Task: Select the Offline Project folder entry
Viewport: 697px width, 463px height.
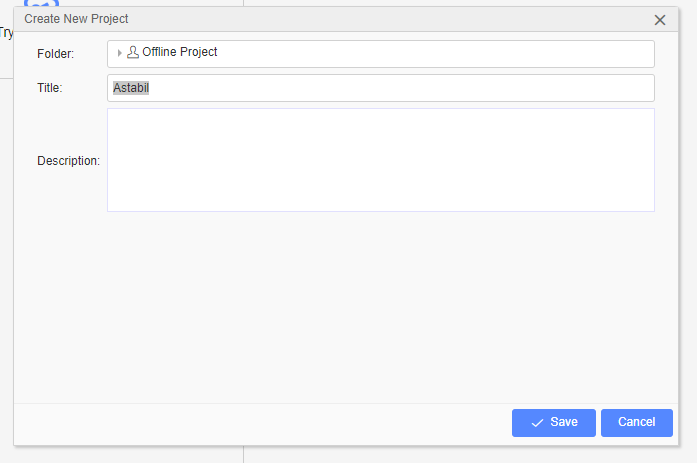Action: [x=180, y=52]
